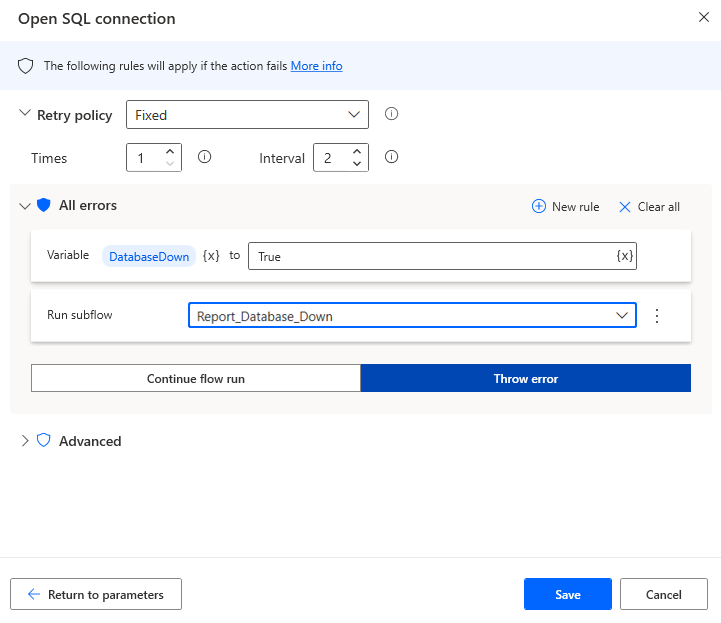Screen dimensions: 721x623
Task: Click the Interval value field
Action: (x=331, y=158)
